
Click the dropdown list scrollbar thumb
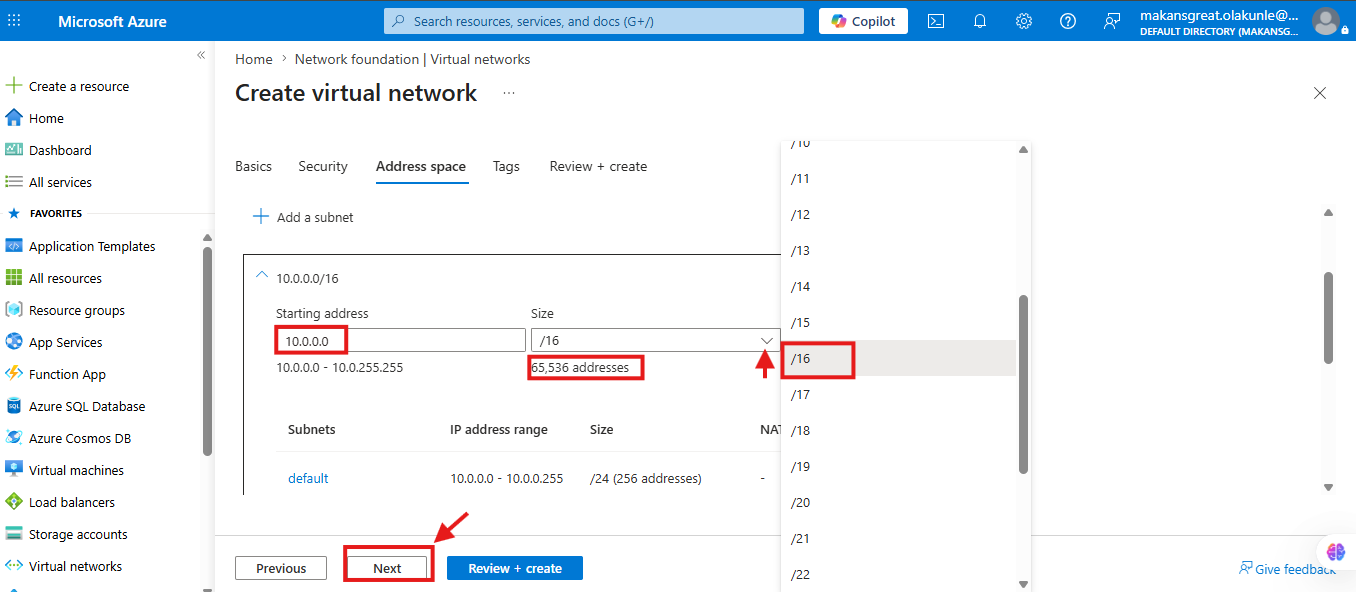coord(1023,384)
